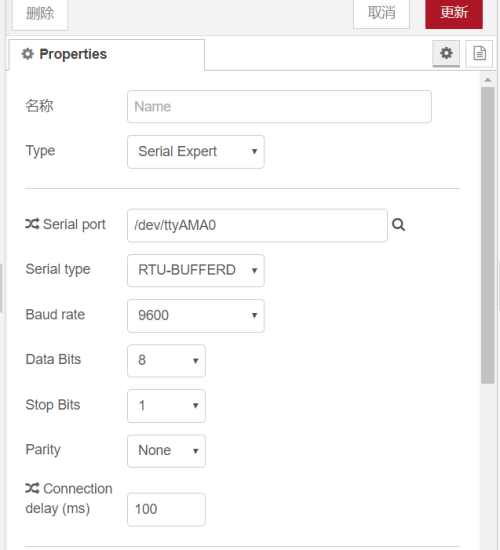Switch to the Properties tab
500x550 pixels.
pos(107,55)
